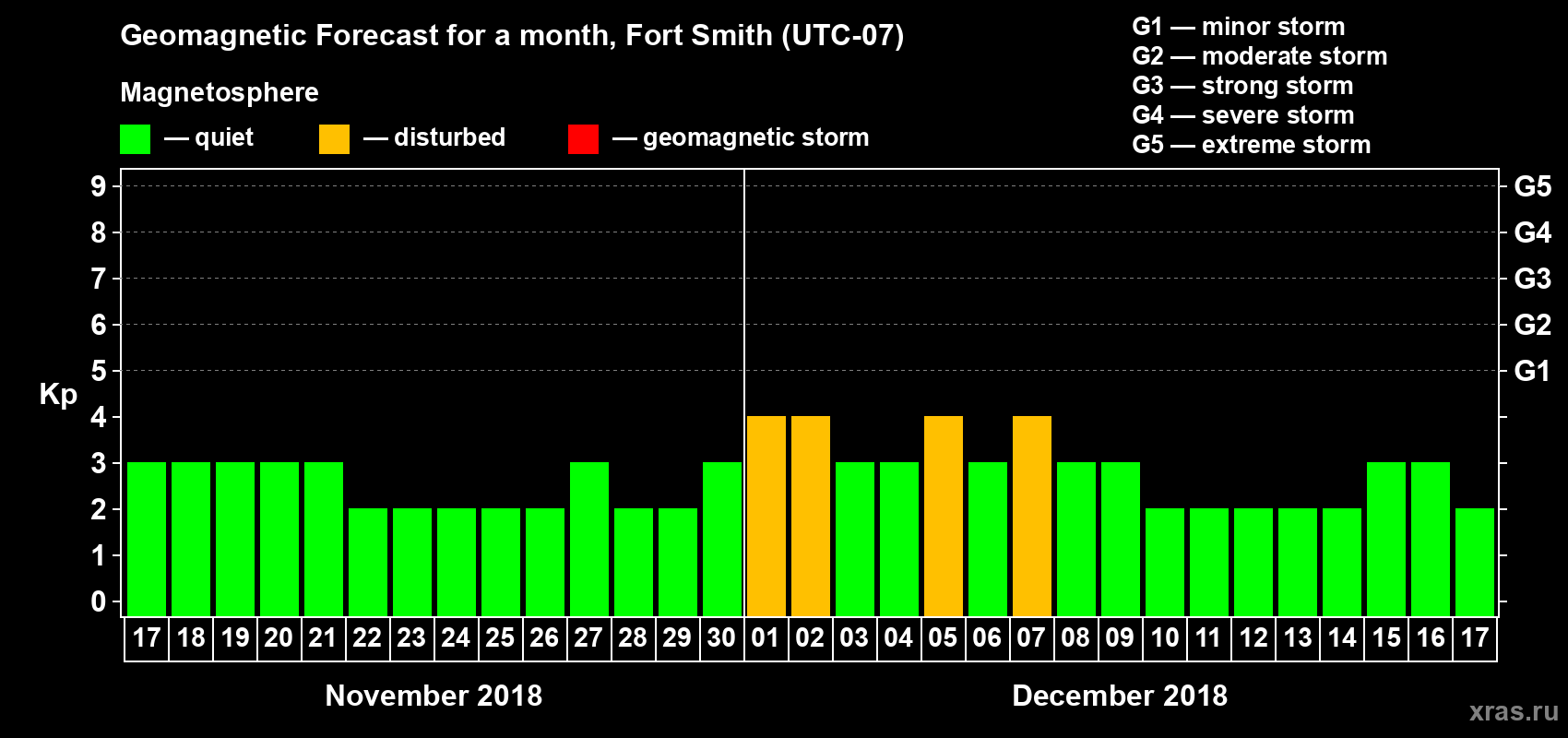Click date cell 18 under November
The image size is (1568, 738).
click(x=191, y=638)
